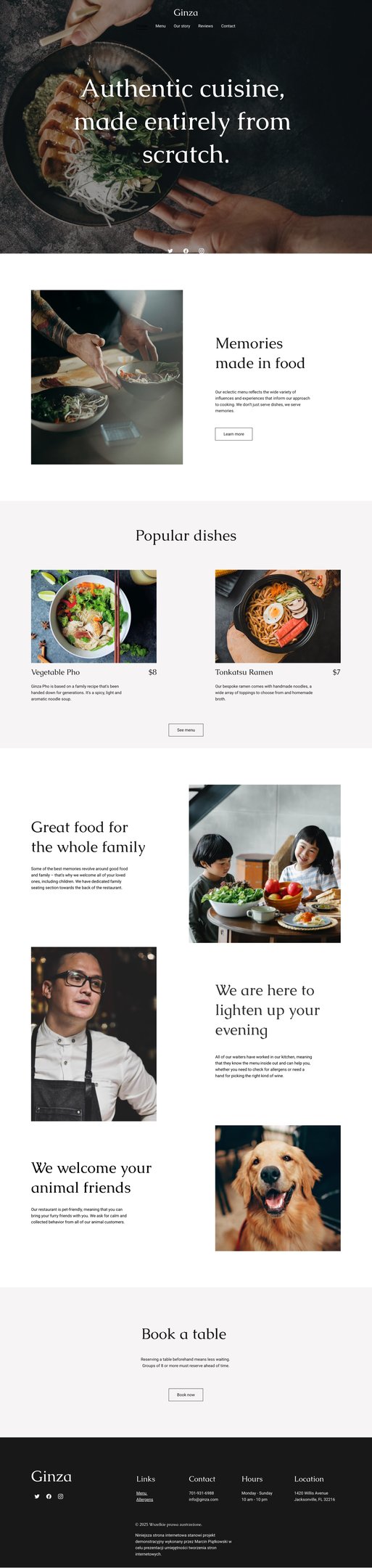Open the footer Allergens link
This screenshot has width=372, height=1568.
click(145, 1499)
